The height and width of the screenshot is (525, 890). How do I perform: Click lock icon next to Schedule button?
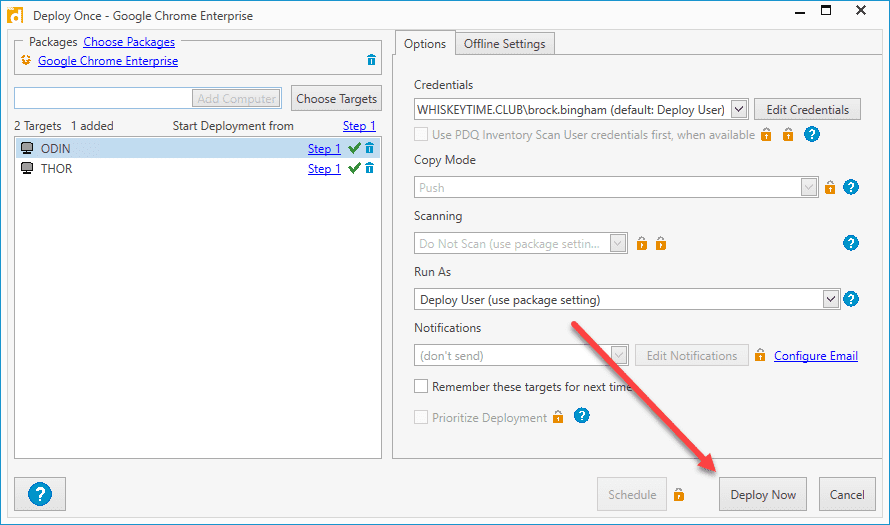[679, 494]
